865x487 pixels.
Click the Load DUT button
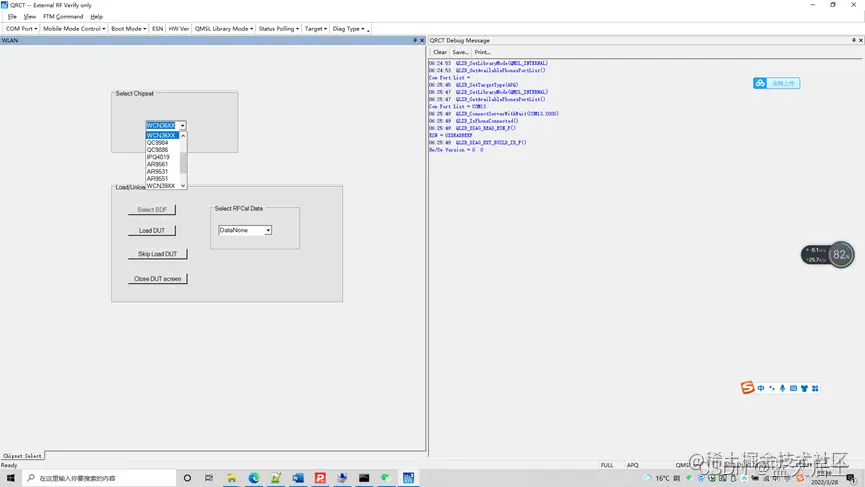tap(152, 231)
